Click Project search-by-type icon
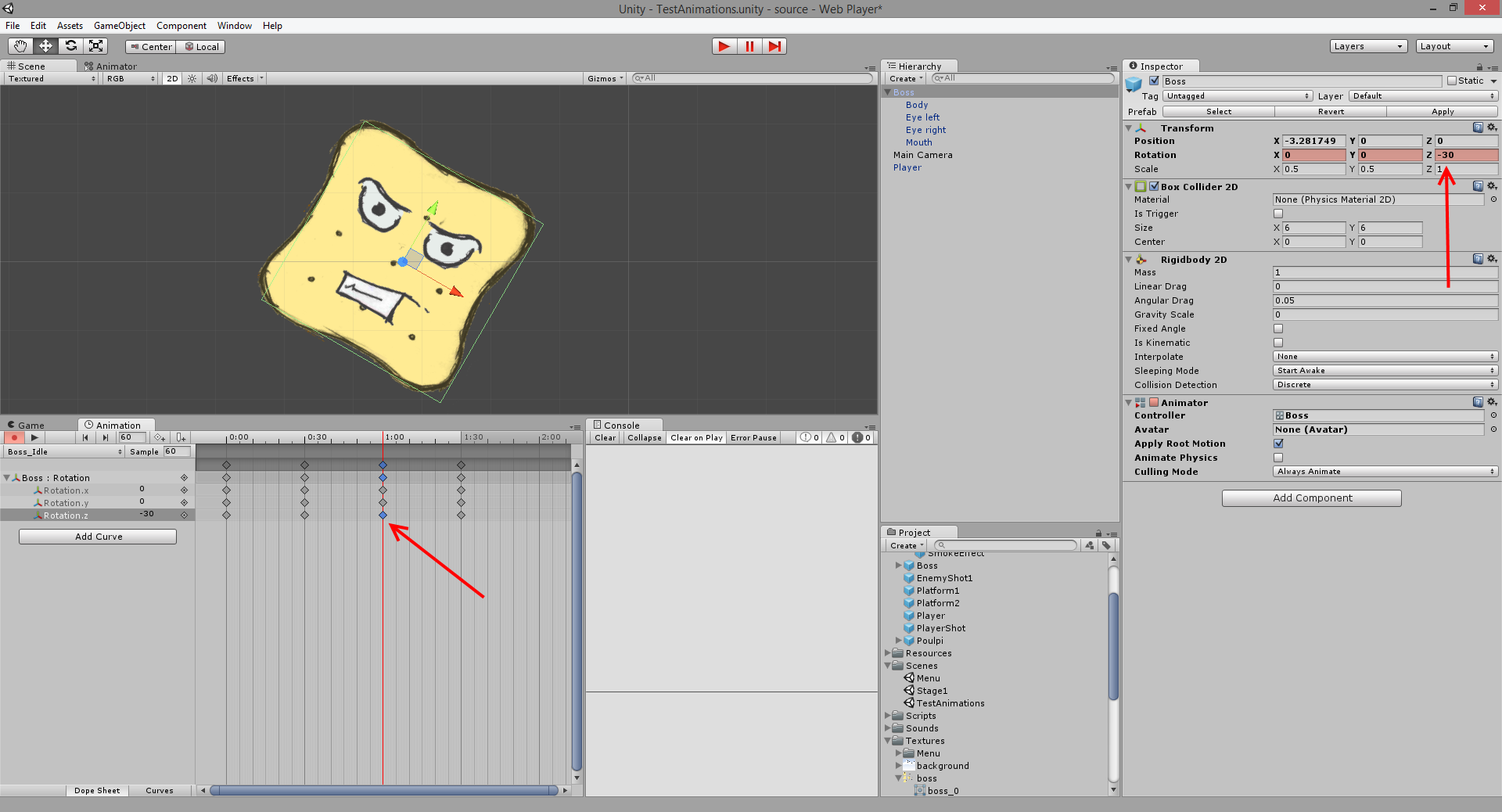 pos(1090,545)
